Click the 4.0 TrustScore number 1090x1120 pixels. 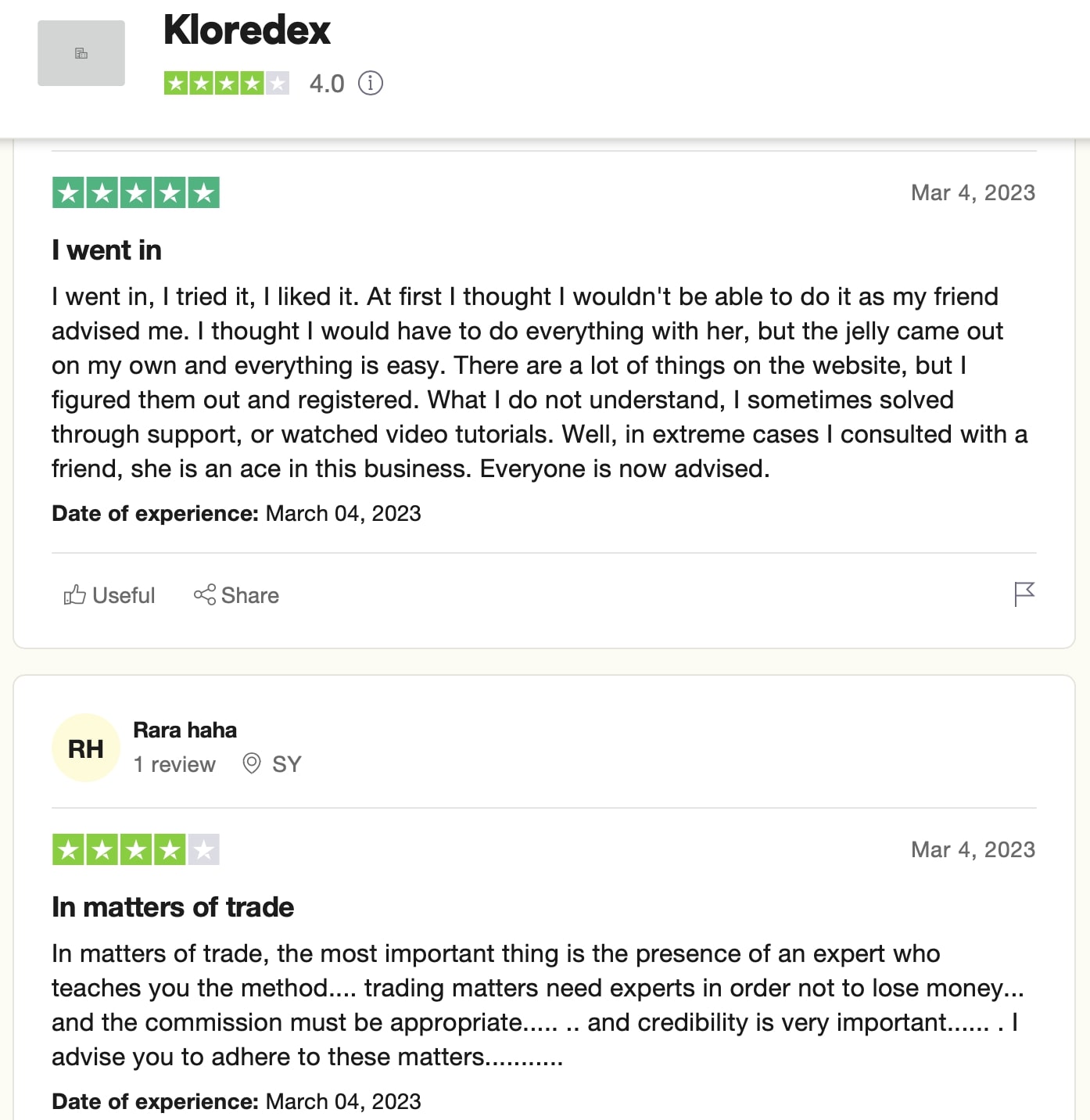[327, 83]
